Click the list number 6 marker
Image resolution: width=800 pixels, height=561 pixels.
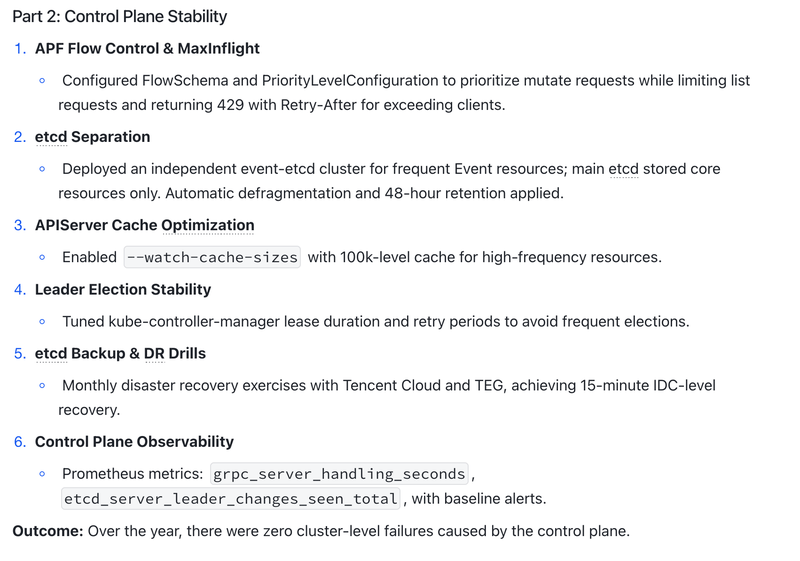[x=20, y=442]
